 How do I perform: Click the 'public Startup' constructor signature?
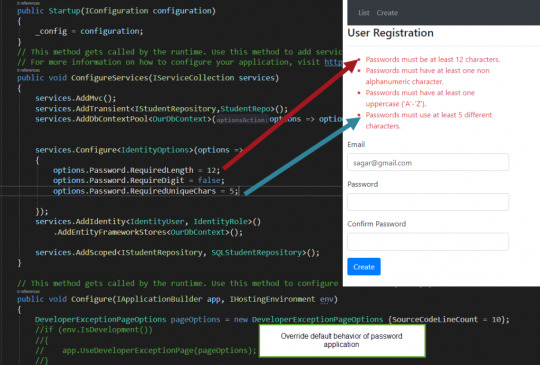tap(116, 11)
